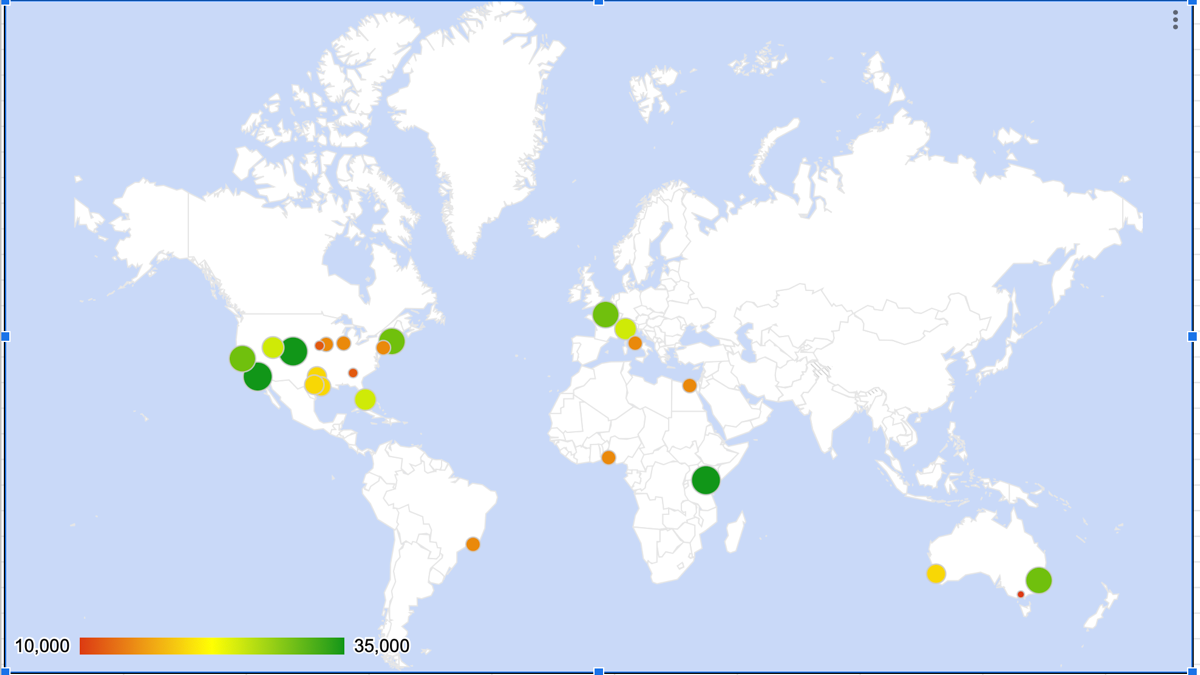Open the chart's three-dot options menu
This screenshot has height=675, width=1200.
click(x=1176, y=18)
